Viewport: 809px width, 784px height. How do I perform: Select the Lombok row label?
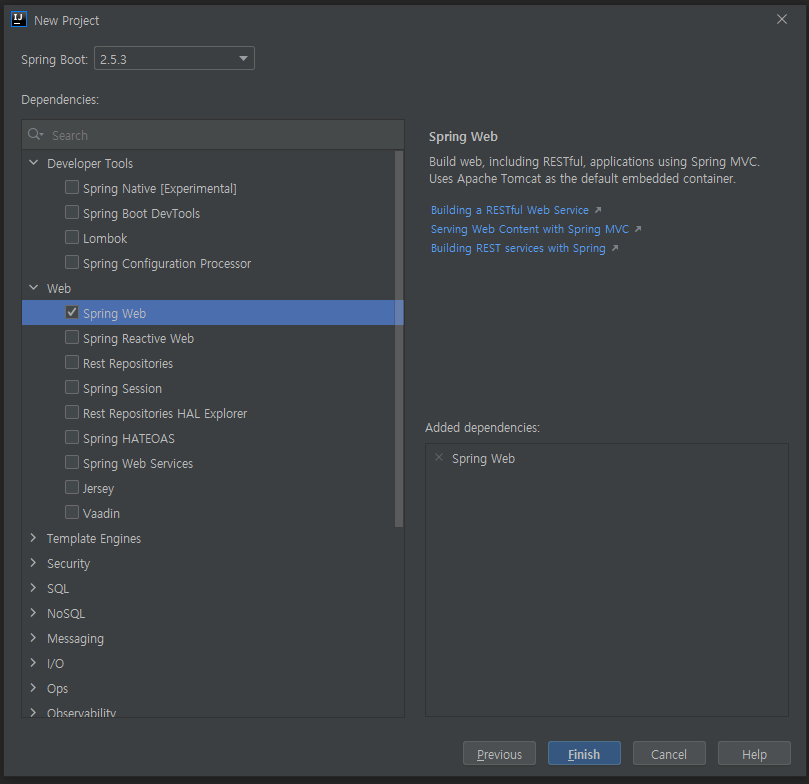point(105,238)
